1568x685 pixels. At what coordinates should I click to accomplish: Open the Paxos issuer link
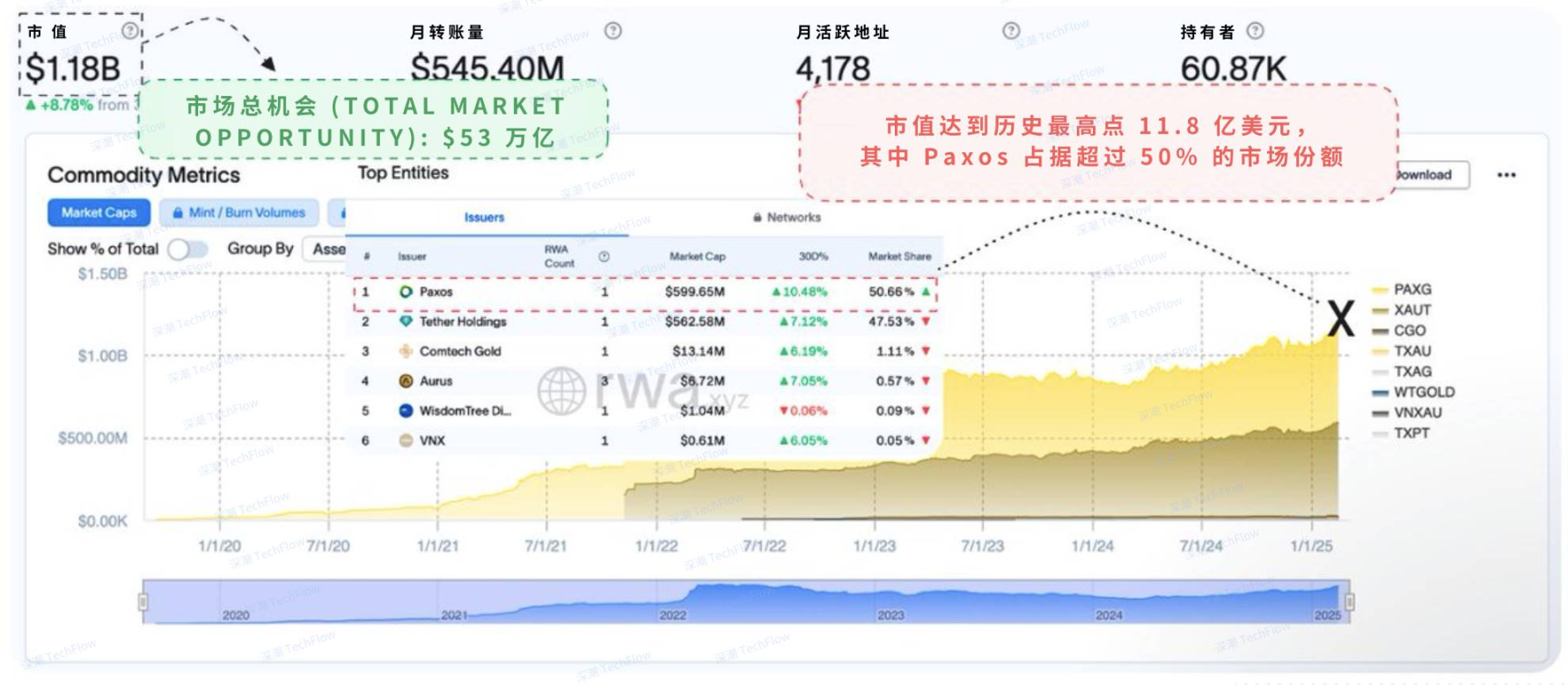coord(436,291)
